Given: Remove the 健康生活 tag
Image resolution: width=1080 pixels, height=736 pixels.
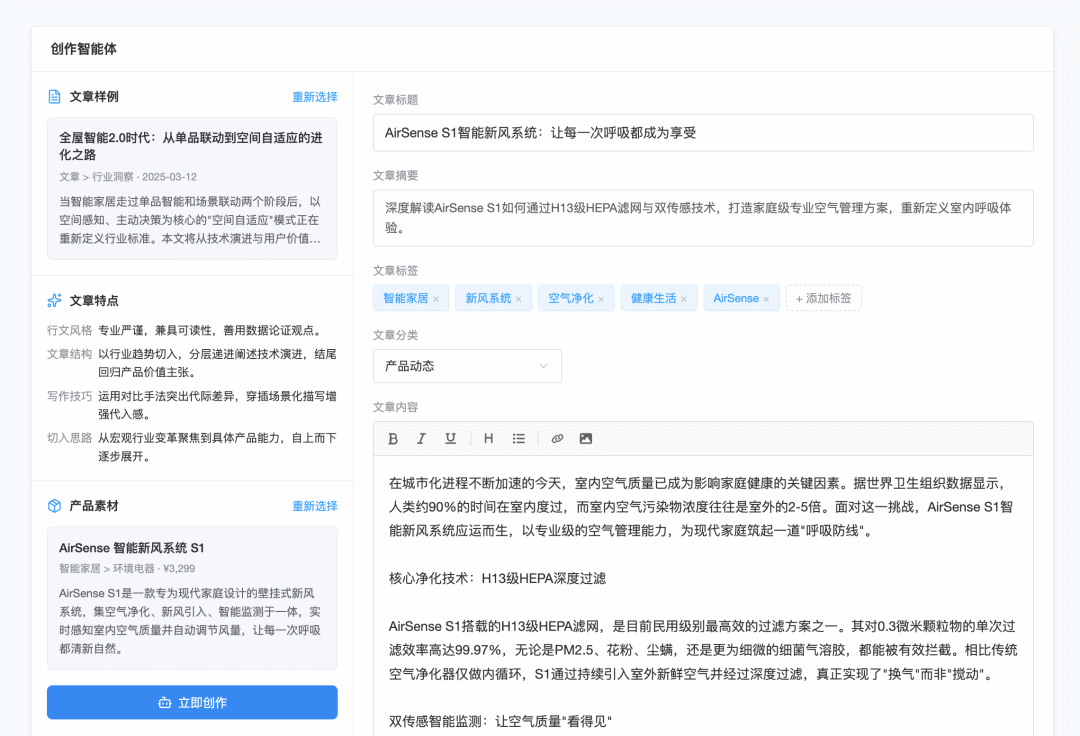Looking at the screenshot, I should (x=684, y=299).
